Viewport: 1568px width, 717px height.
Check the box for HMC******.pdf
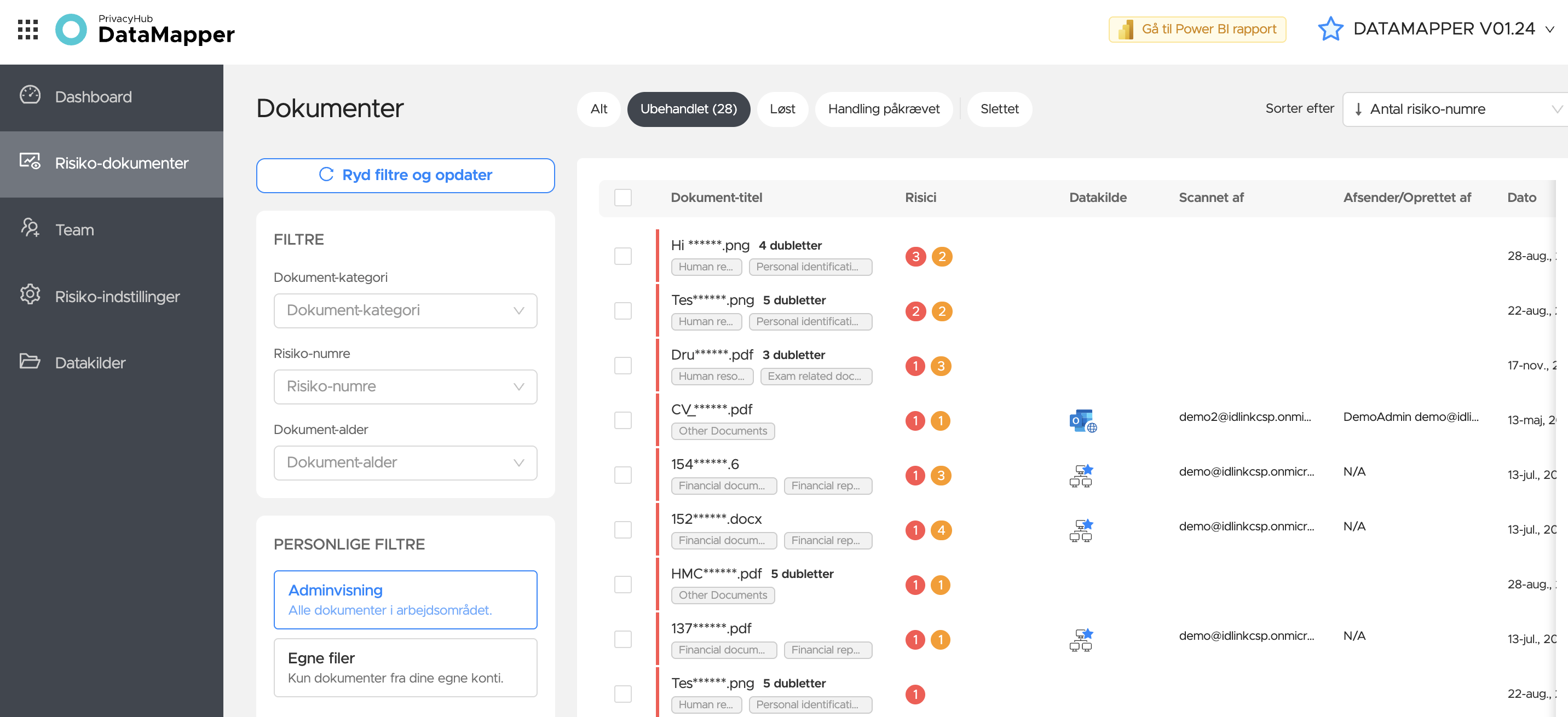click(622, 585)
